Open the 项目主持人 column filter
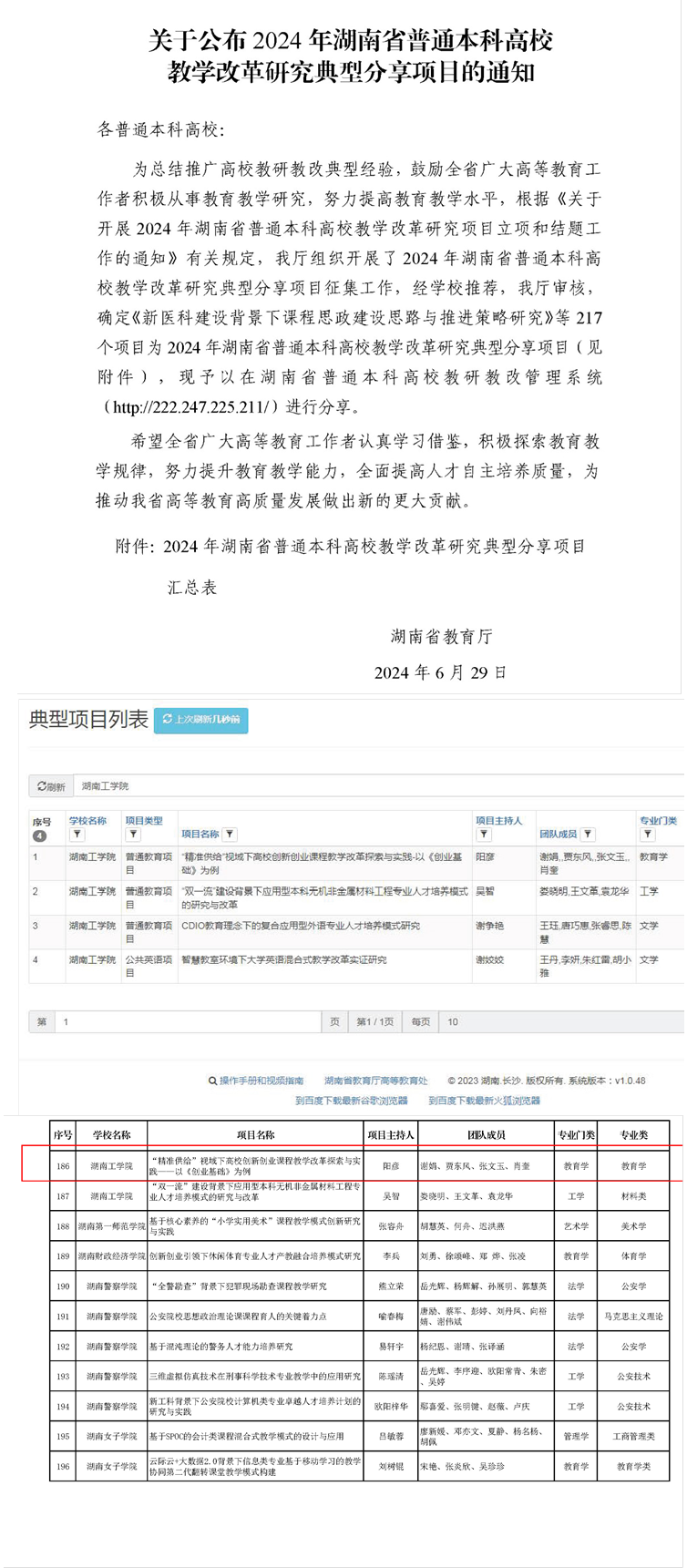 pos(484,835)
